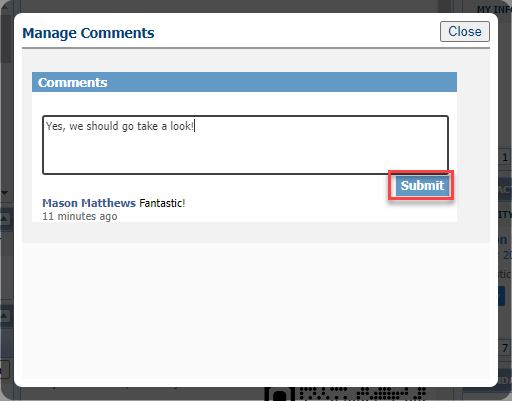The image size is (512, 401).
Task: Close the Manage Comments dialog
Action: tap(465, 32)
